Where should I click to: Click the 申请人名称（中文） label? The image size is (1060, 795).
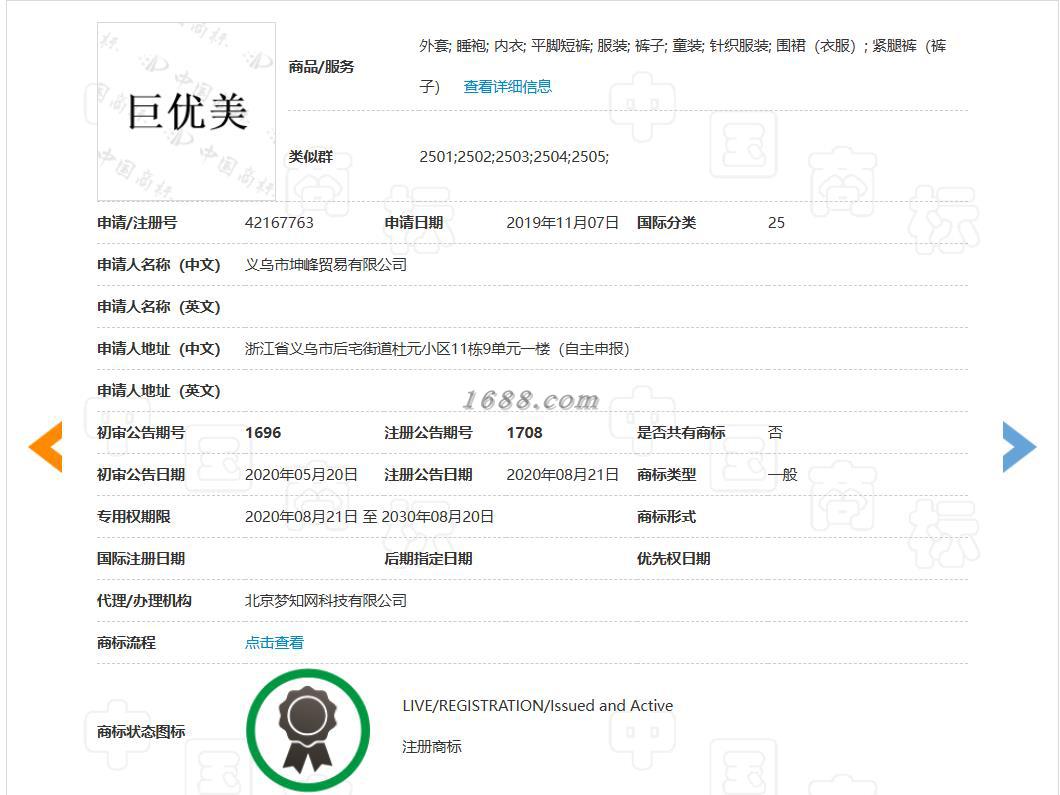[159, 265]
